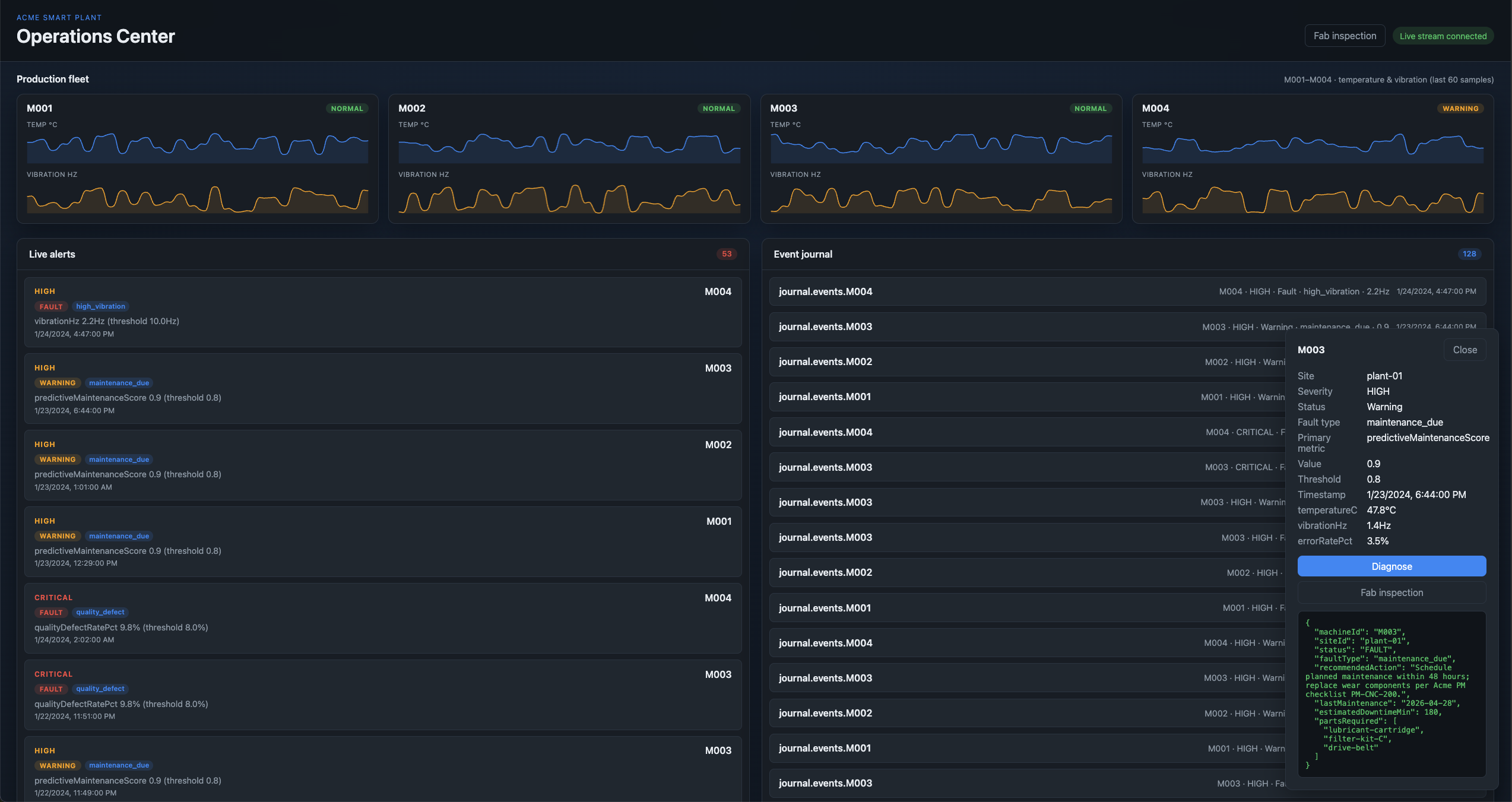Open journal.events.M004 CRITICAL journal entry
Screen dimensions: 1512x802
click(1028, 432)
